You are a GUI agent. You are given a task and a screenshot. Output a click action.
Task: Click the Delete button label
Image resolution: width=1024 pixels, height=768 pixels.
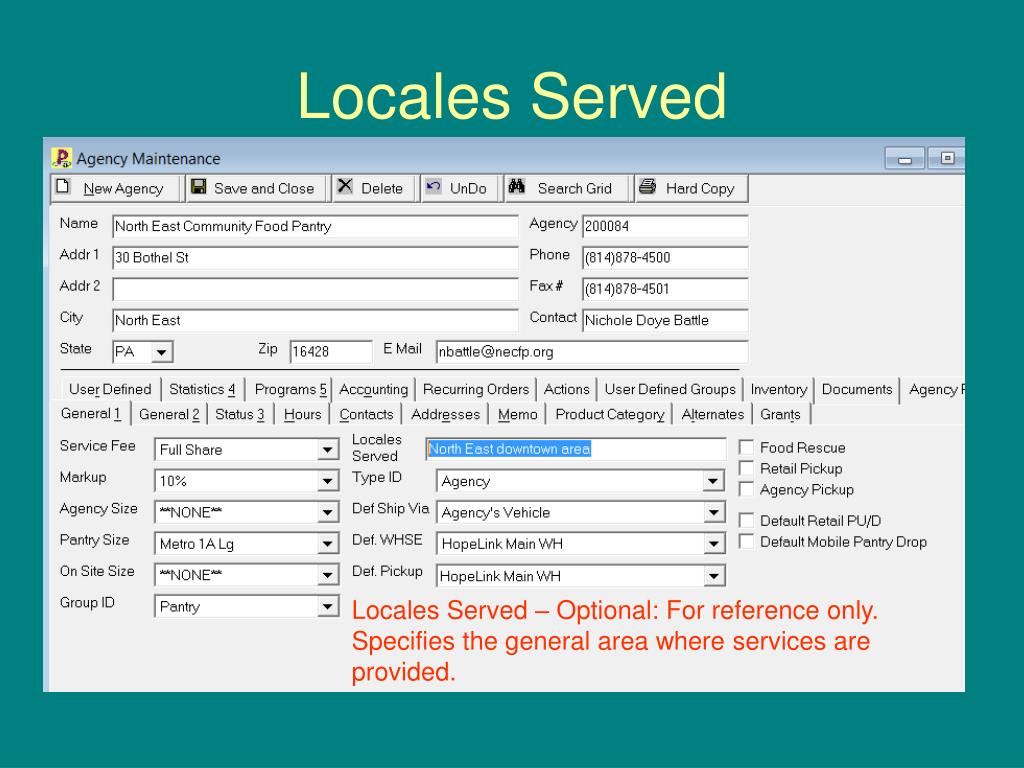pyautogui.click(x=381, y=189)
